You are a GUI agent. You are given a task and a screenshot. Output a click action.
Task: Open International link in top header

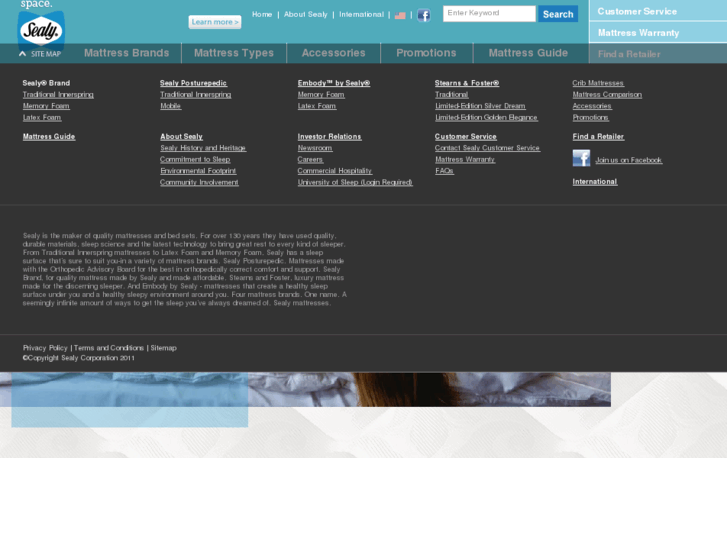(361, 14)
